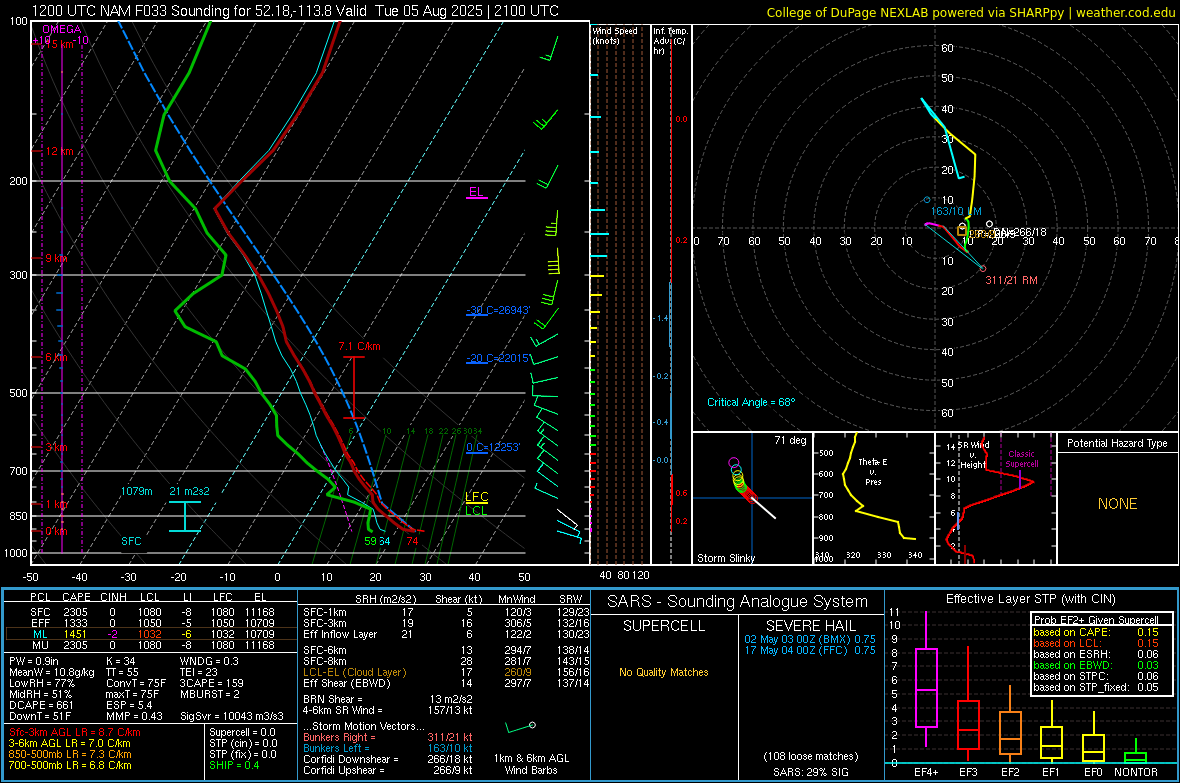Select the Eff Shear (EBWD) row
The image size is (1180, 783).
446,684
